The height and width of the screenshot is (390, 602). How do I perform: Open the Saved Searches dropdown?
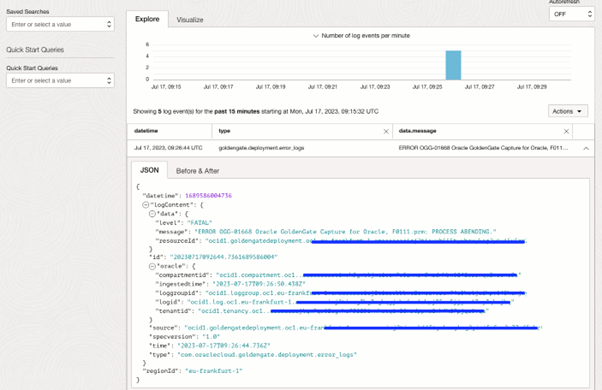pyautogui.click(x=60, y=24)
